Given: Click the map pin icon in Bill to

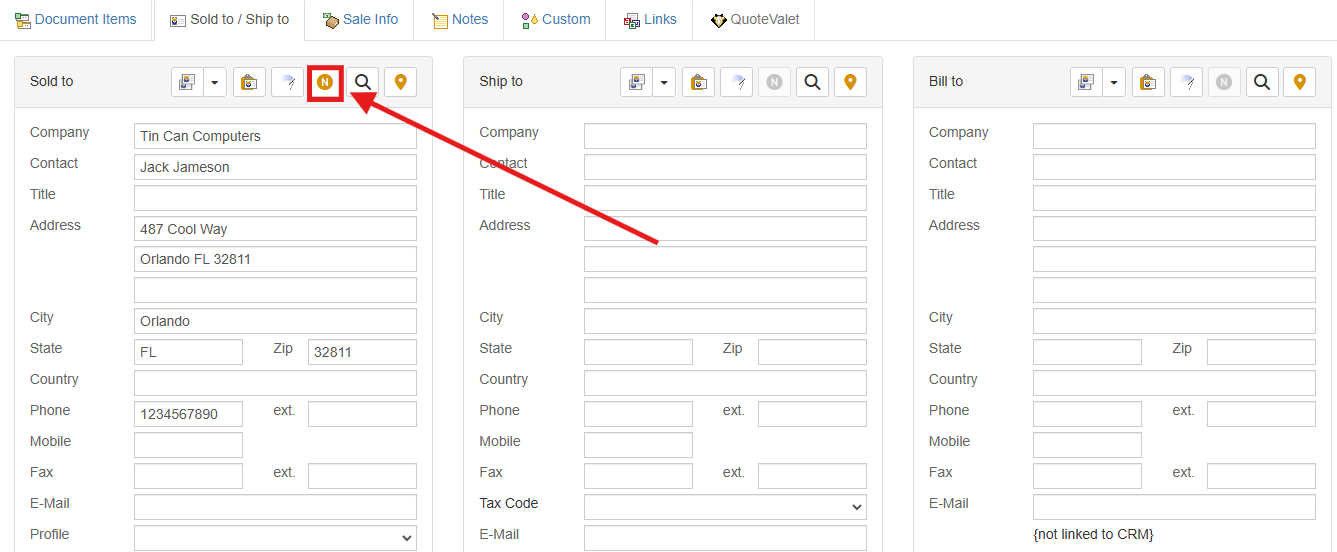Looking at the screenshot, I should (x=1300, y=82).
